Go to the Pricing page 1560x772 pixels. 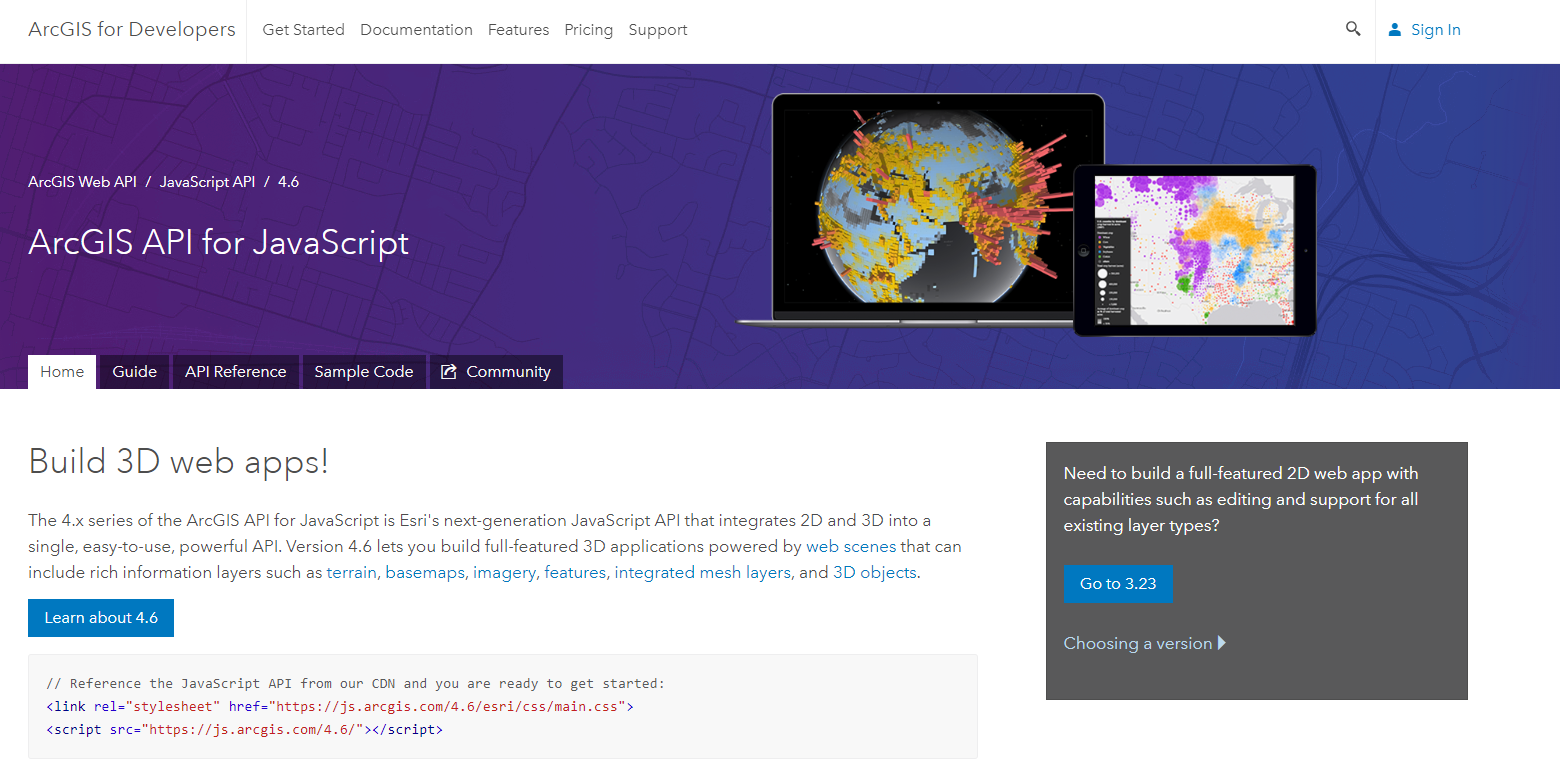588,30
